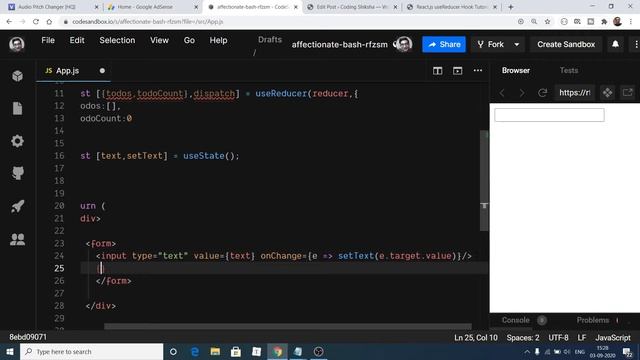Switch to the Browser tab

pyautogui.click(x=516, y=70)
